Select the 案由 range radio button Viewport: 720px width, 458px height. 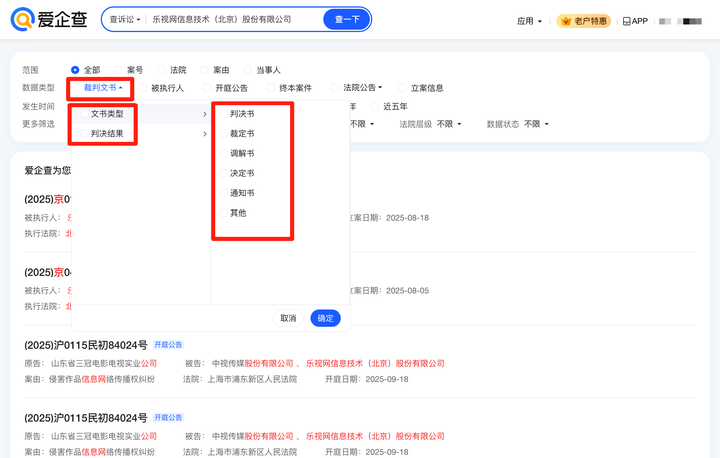204,70
